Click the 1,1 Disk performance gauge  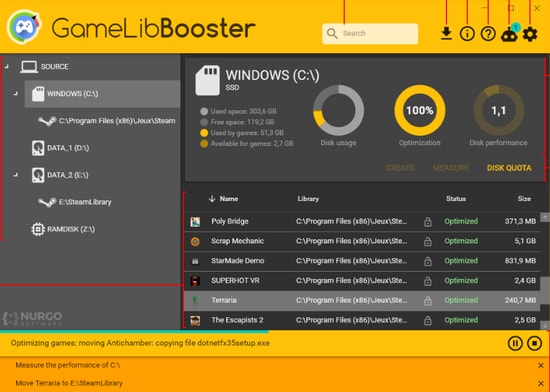(498, 110)
